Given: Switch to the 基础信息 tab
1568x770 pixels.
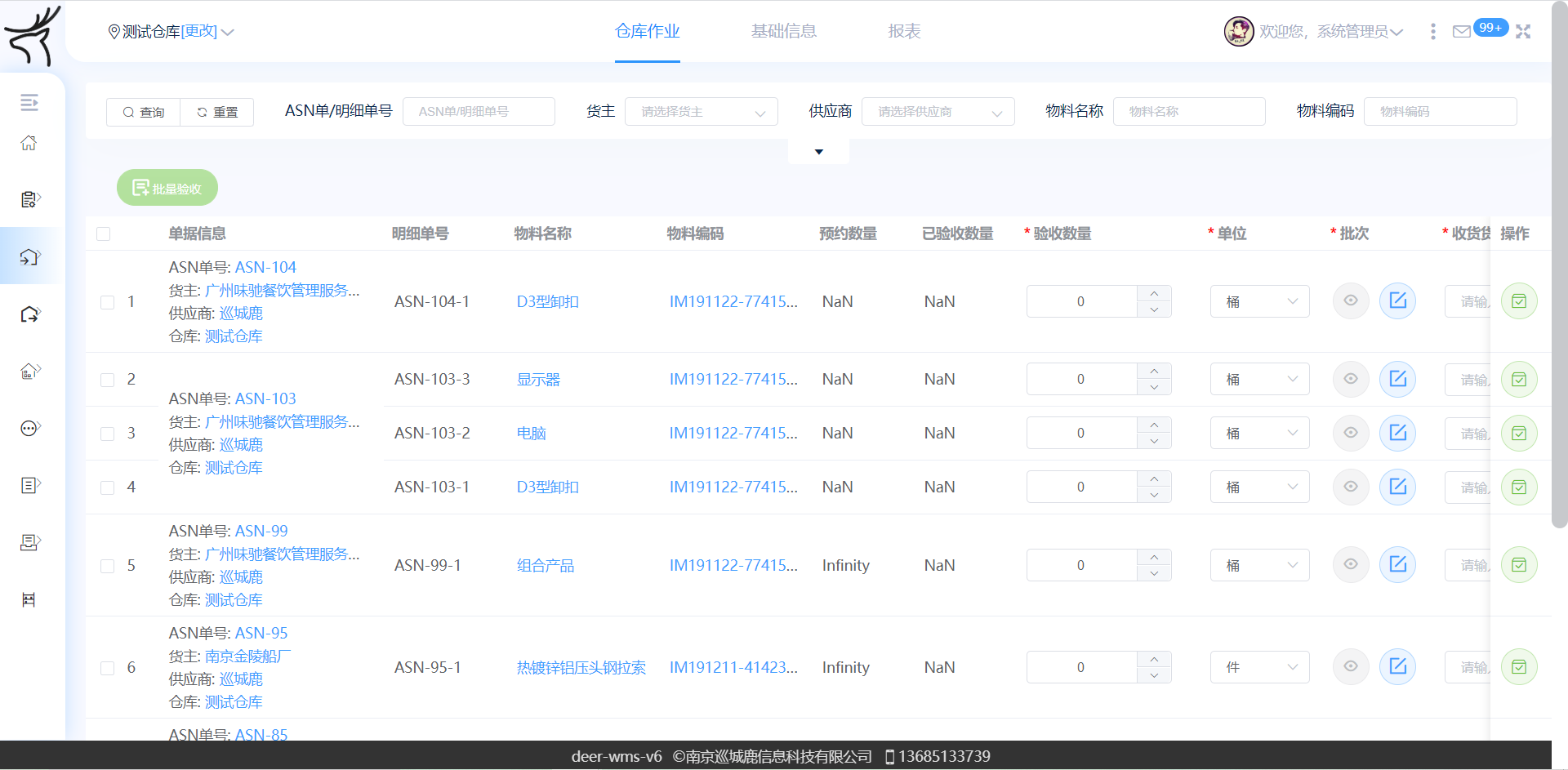Looking at the screenshot, I should coord(783,32).
